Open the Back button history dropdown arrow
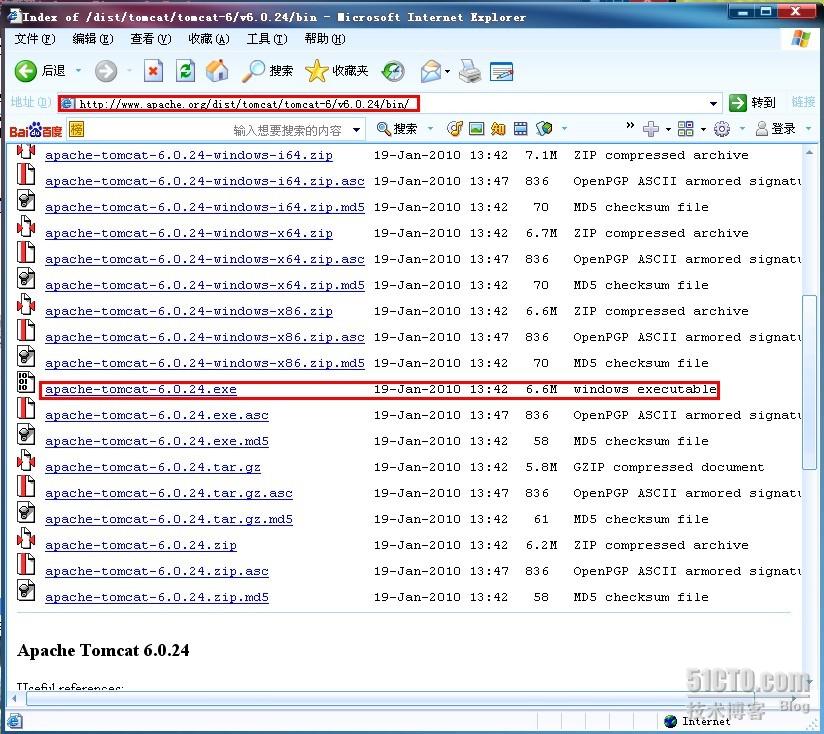The height and width of the screenshot is (734, 824). pyautogui.click(x=79, y=70)
